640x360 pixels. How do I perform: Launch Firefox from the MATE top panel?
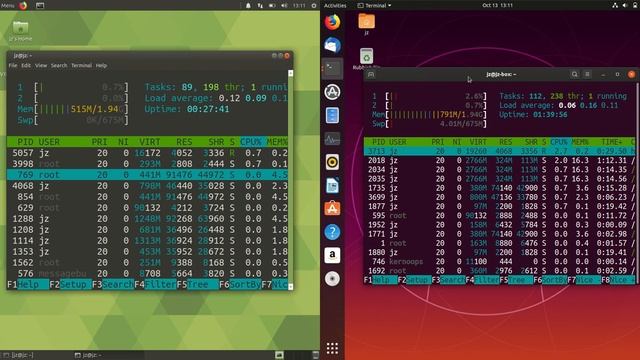pyautogui.click(x=23, y=5)
